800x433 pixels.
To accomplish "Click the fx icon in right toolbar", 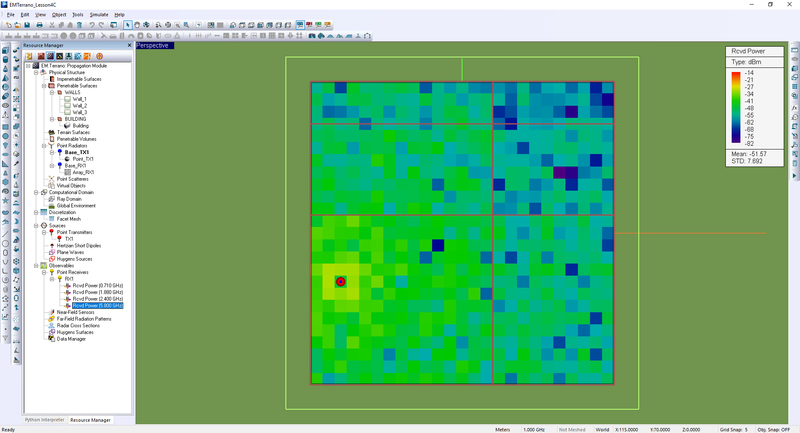I will (794, 108).
